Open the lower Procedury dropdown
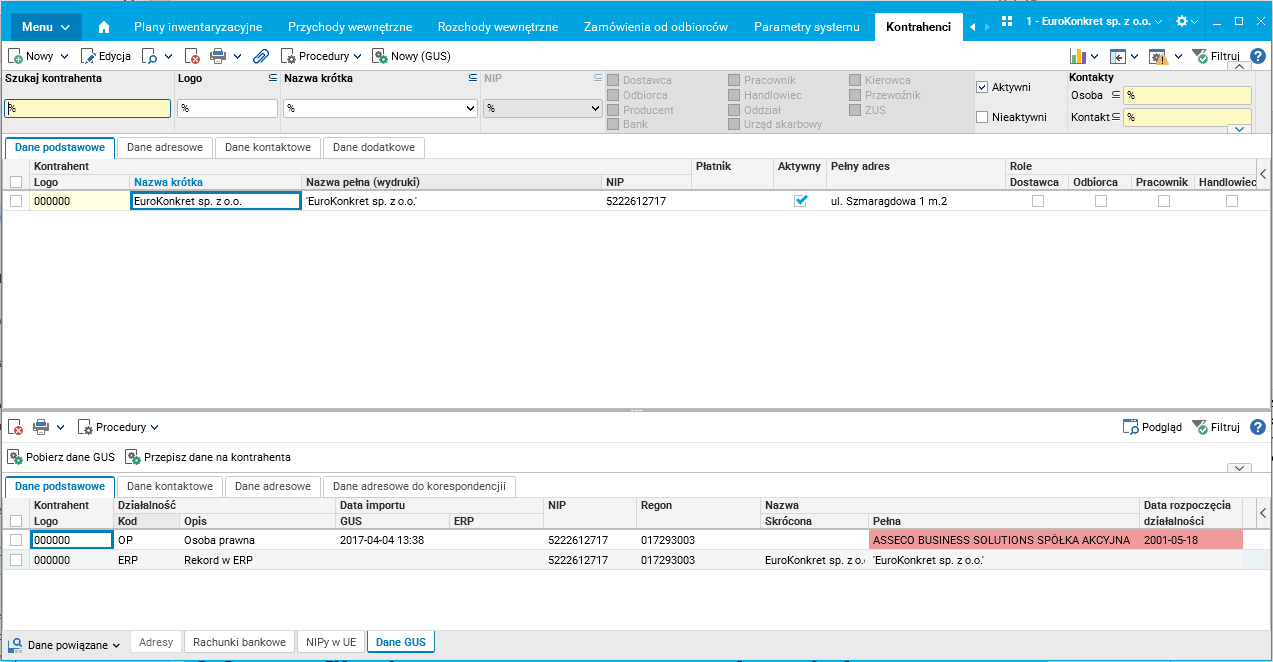1273x662 pixels. point(118,427)
